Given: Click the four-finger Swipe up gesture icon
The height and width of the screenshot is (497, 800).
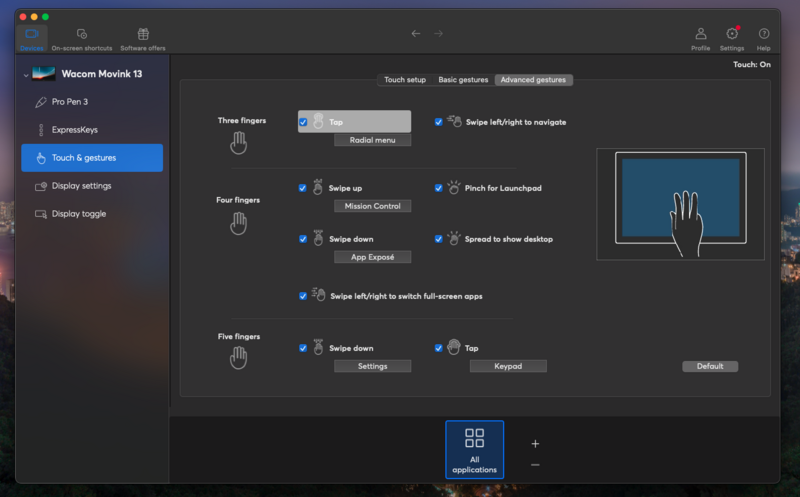Looking at the screenshot, I should pos(318,187).
